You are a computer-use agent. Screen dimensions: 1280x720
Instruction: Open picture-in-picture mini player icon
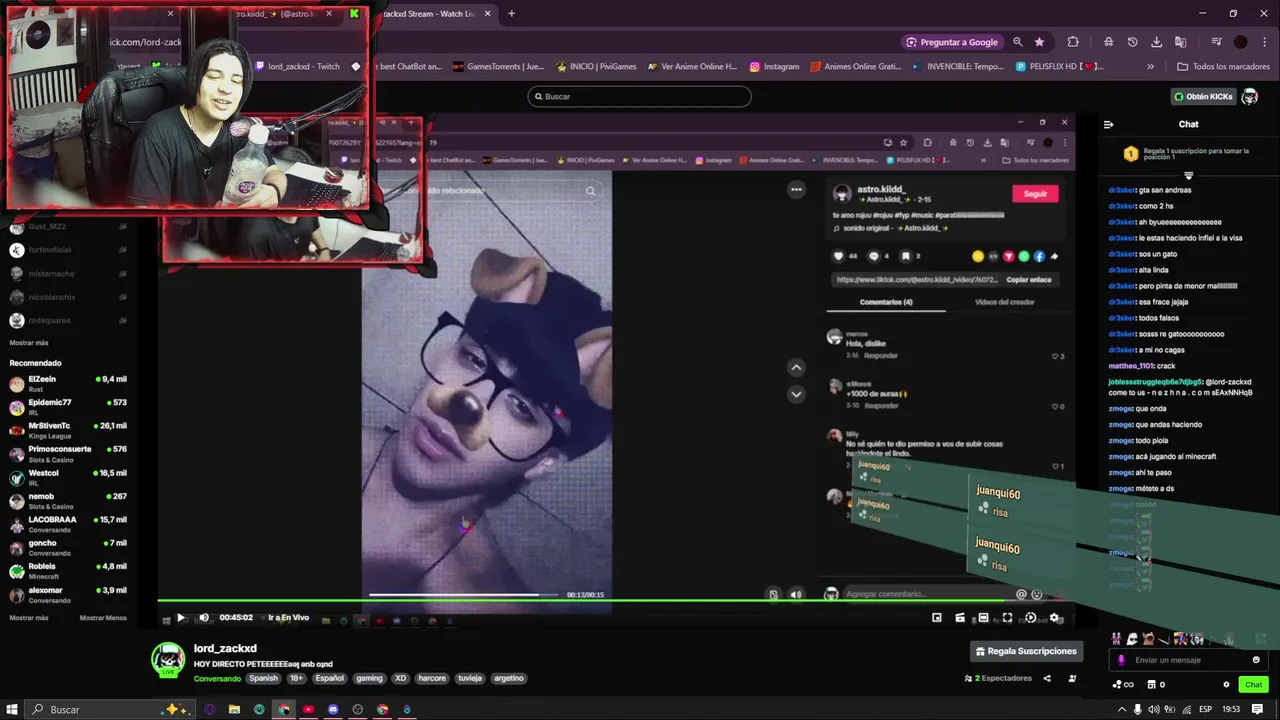pyautogui.click(x=937, y=618)
